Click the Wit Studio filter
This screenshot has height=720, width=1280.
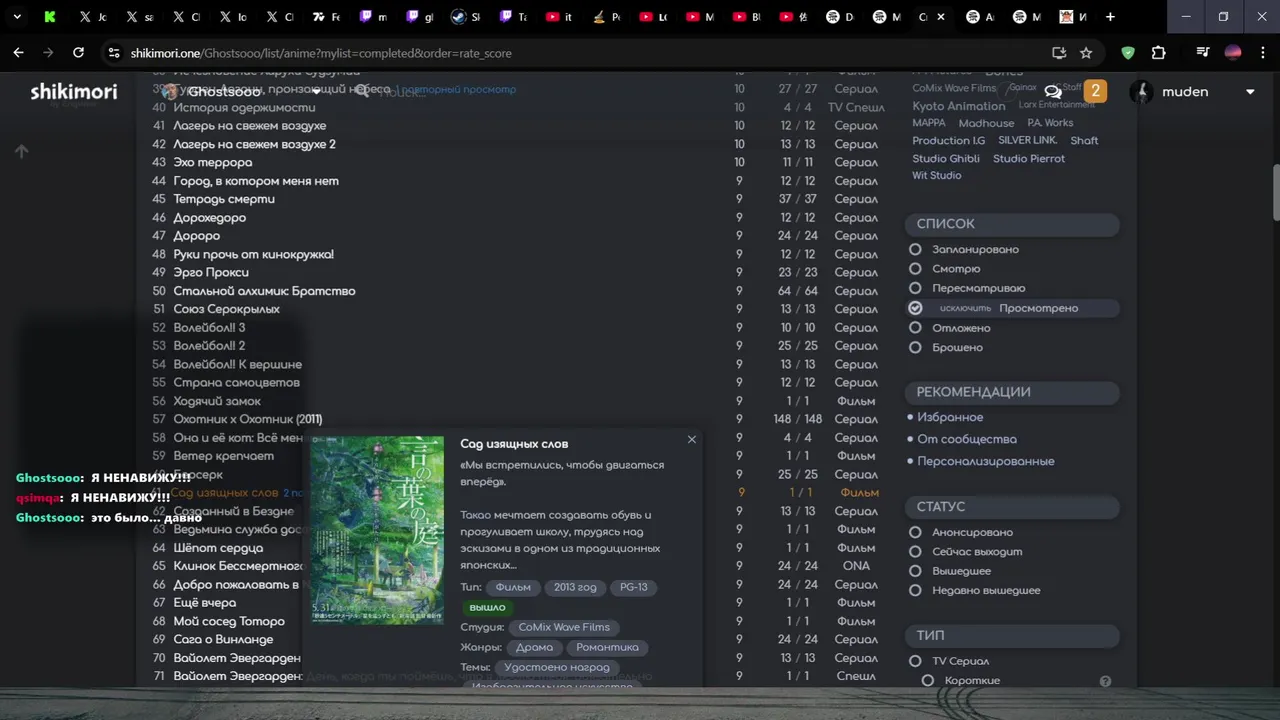tap(937, 175)
